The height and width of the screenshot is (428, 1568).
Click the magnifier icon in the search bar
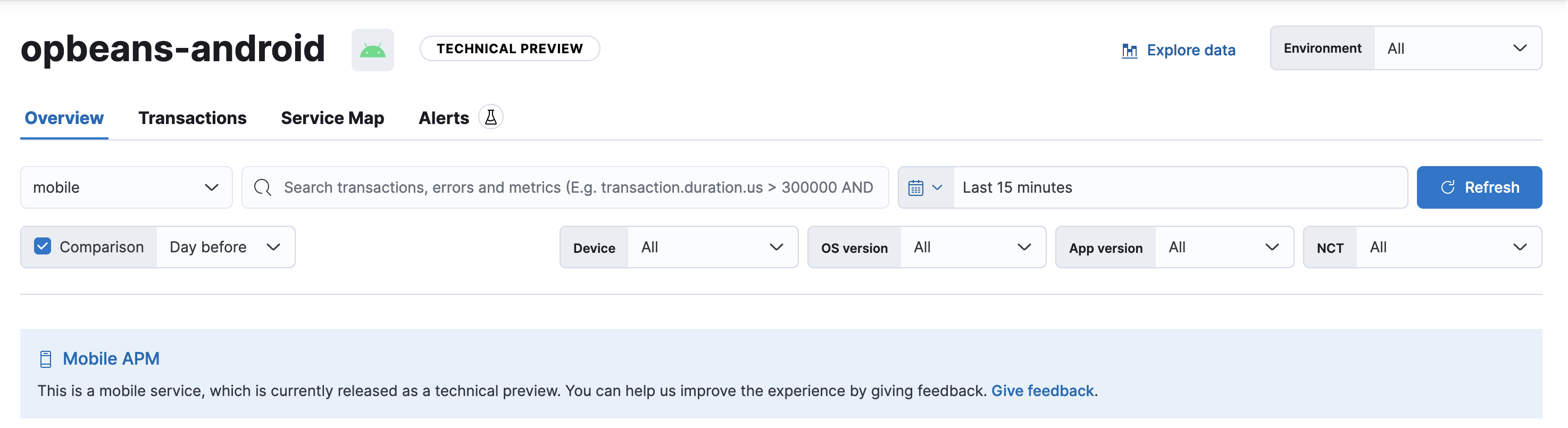point(262,187)
